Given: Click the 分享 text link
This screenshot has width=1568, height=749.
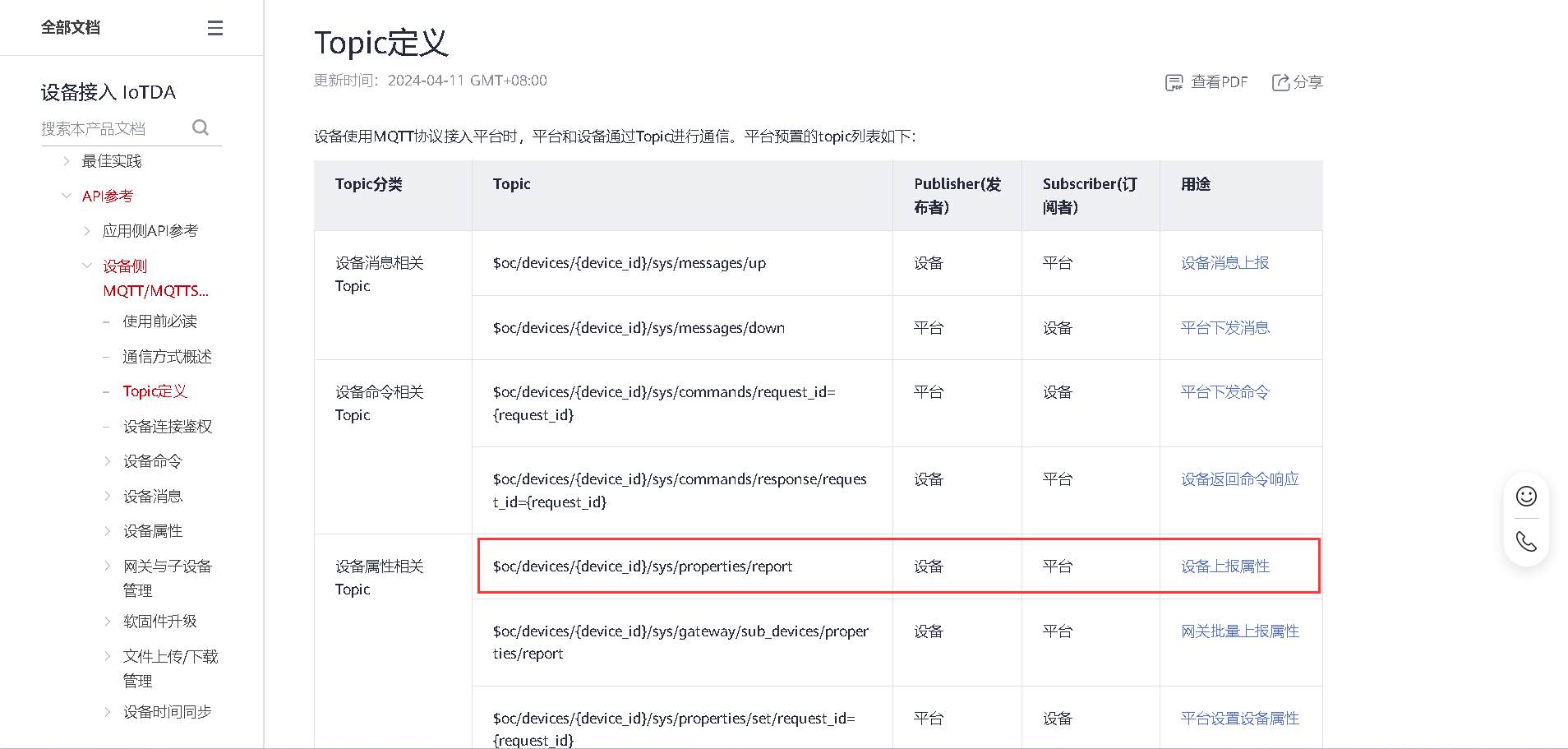Looking at the screenshot, I should (1308, 82).
